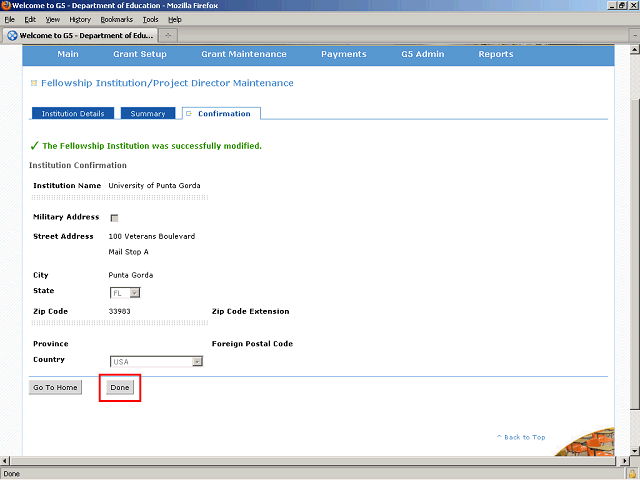
Task: Open the Grant Setup menu
Action: (140, 54)
